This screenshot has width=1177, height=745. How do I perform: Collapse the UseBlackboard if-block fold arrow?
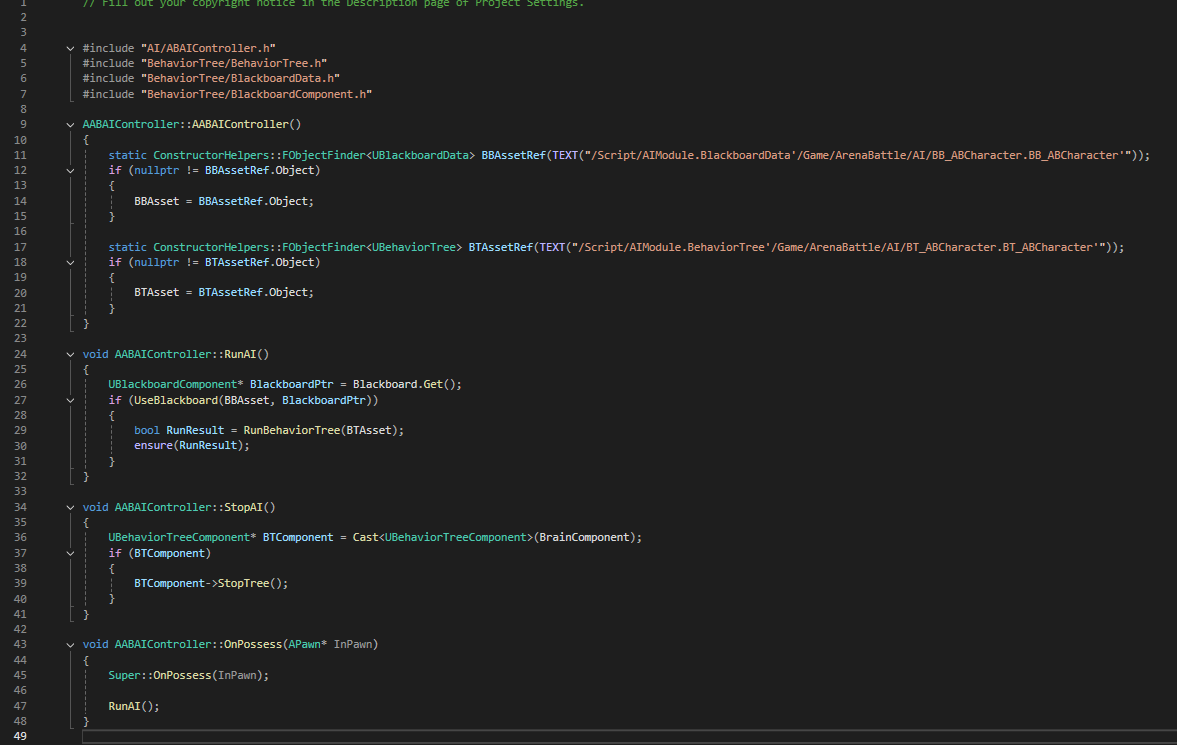[x=70, y=400]
